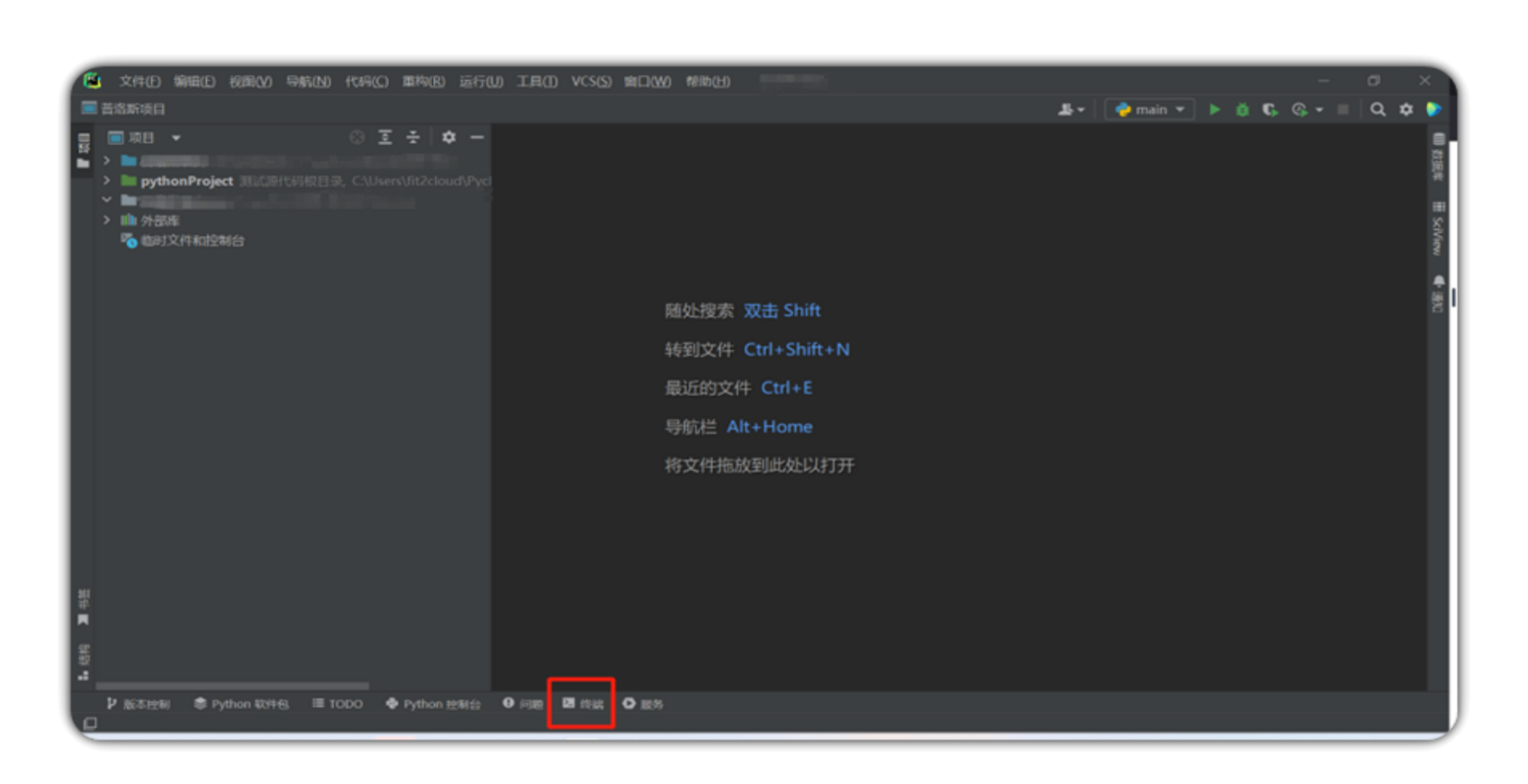Viewport: 1528px width, 784px height.
Task: Open the Python 控制台 tool window
Action: click(433, 703)
